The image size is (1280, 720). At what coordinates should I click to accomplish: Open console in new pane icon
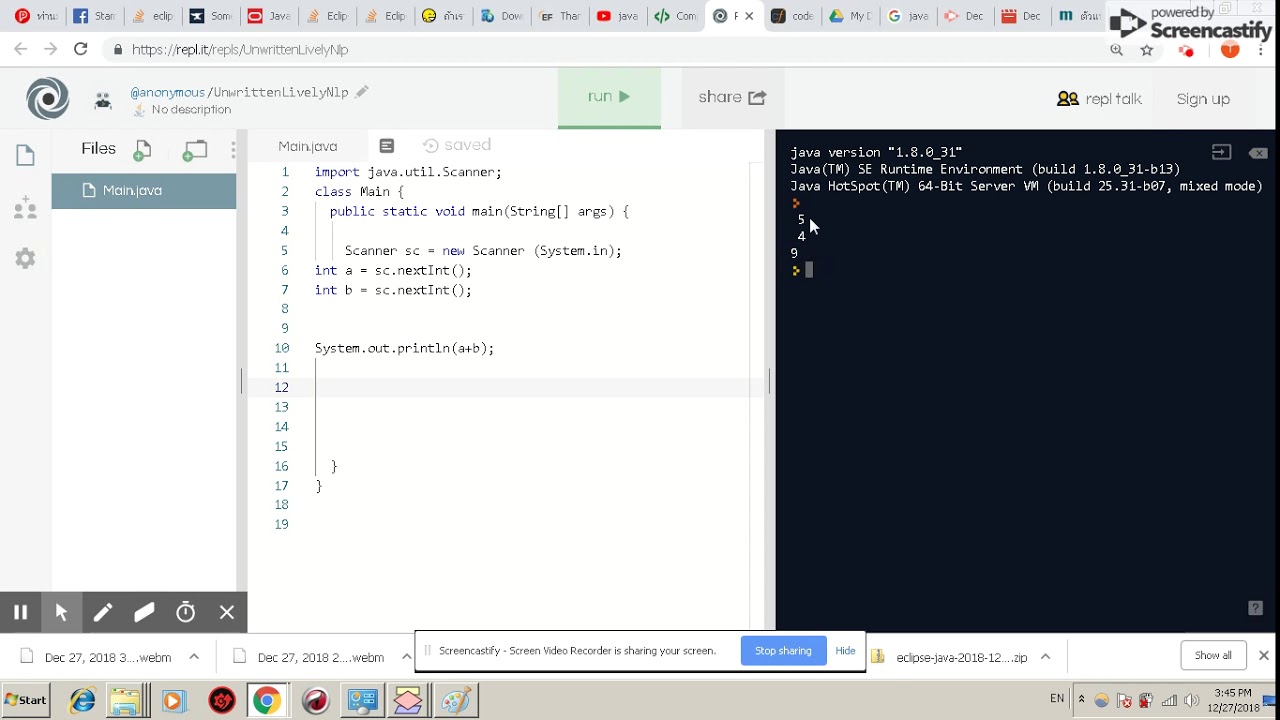pos(1221,153)
